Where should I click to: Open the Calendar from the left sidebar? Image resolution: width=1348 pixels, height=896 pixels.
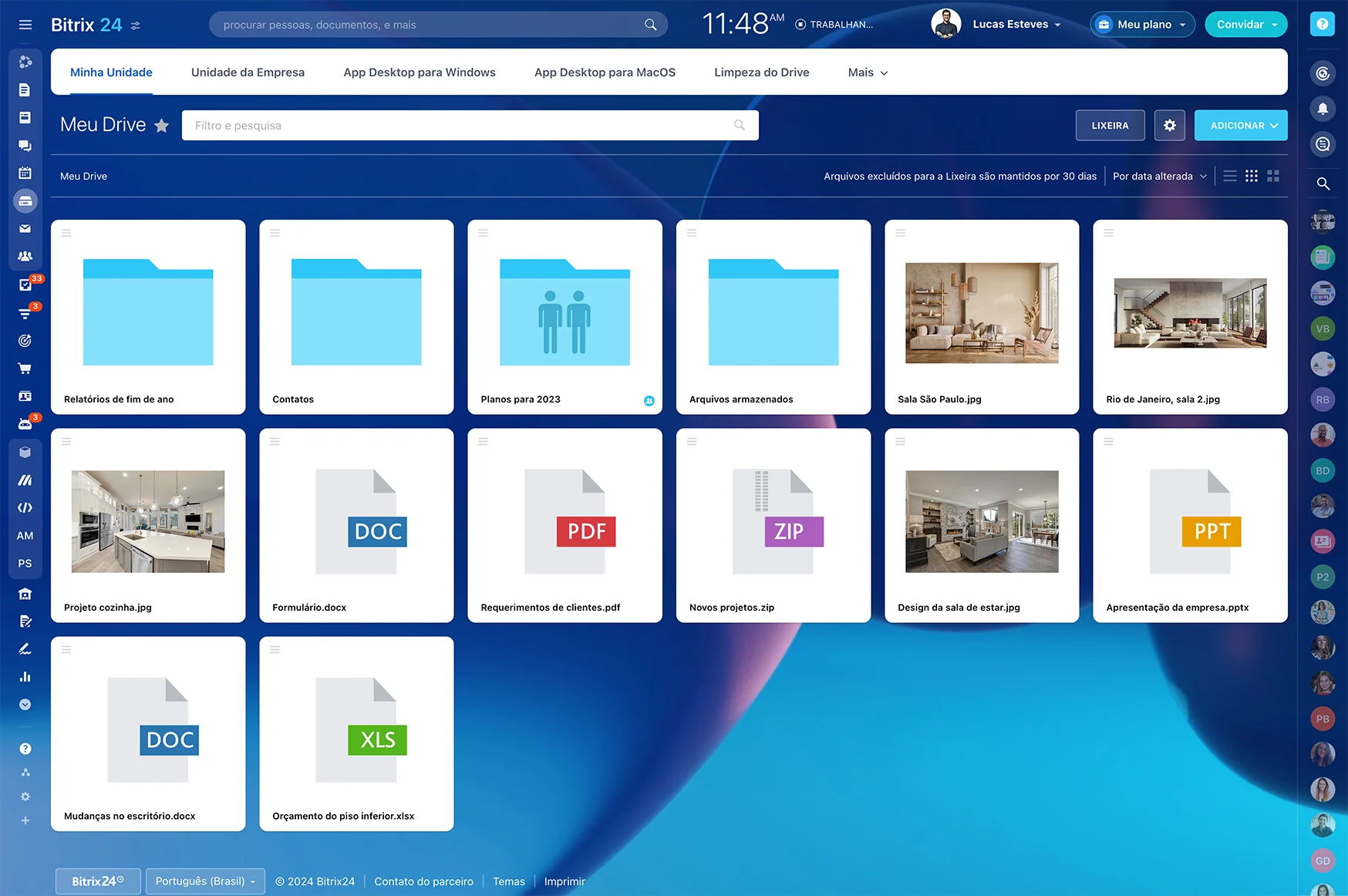click(25, 173)
